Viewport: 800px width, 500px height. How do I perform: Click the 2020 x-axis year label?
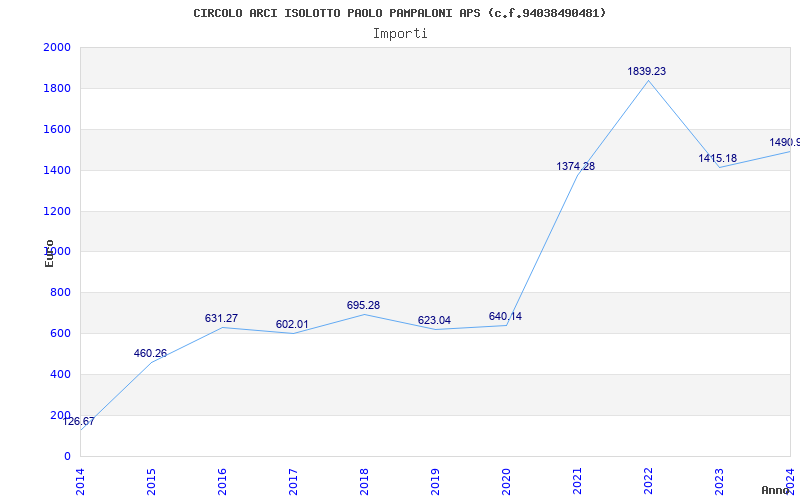pos(506,482)
